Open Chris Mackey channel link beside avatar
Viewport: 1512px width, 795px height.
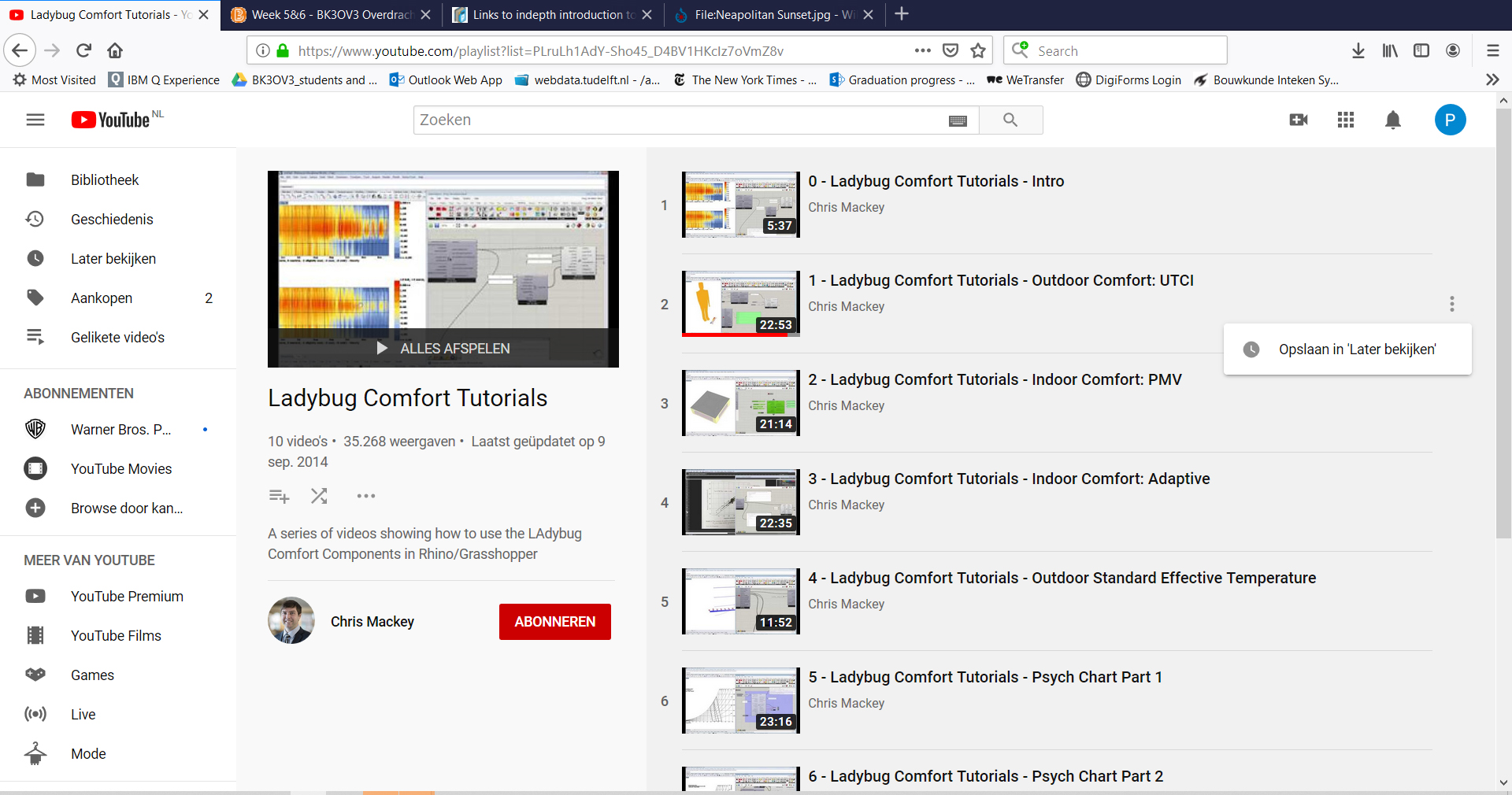pos(372,622)
